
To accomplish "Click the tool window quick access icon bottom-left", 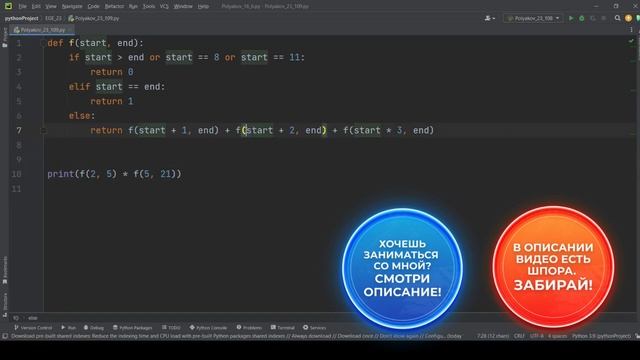I will pyautogui.click(x=5, y=336).
